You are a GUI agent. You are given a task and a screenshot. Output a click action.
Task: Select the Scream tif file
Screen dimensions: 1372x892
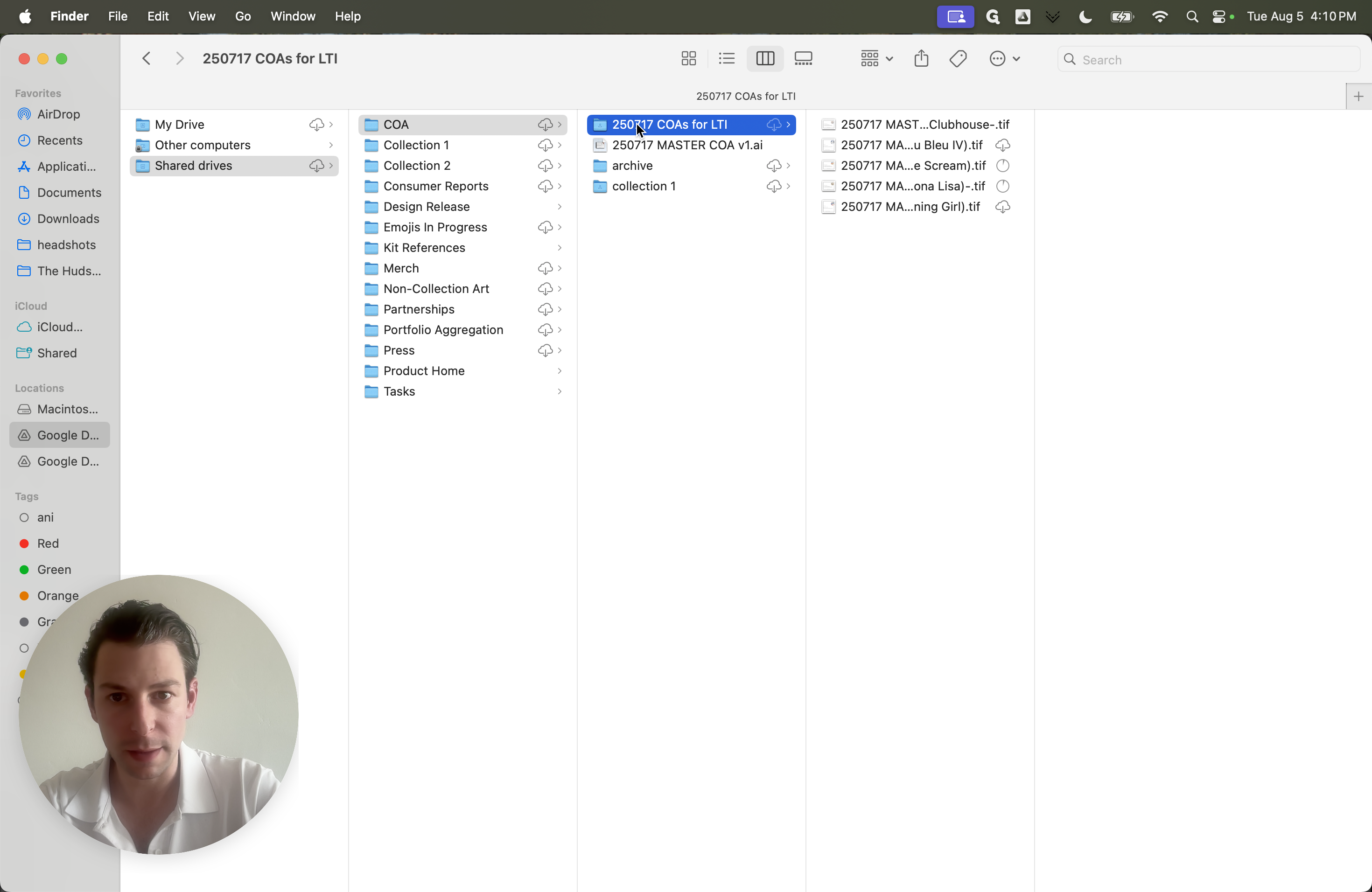(x=920, y=166)
